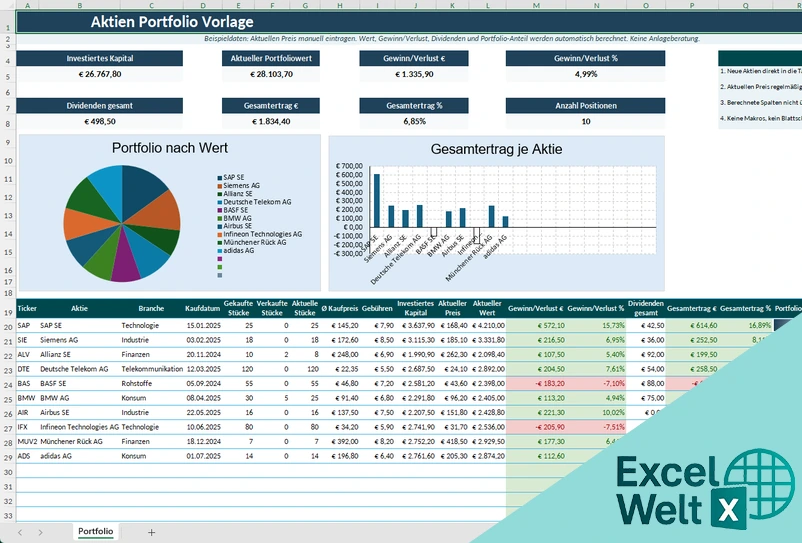Select average price € 392,00

[x=340, y=441]
